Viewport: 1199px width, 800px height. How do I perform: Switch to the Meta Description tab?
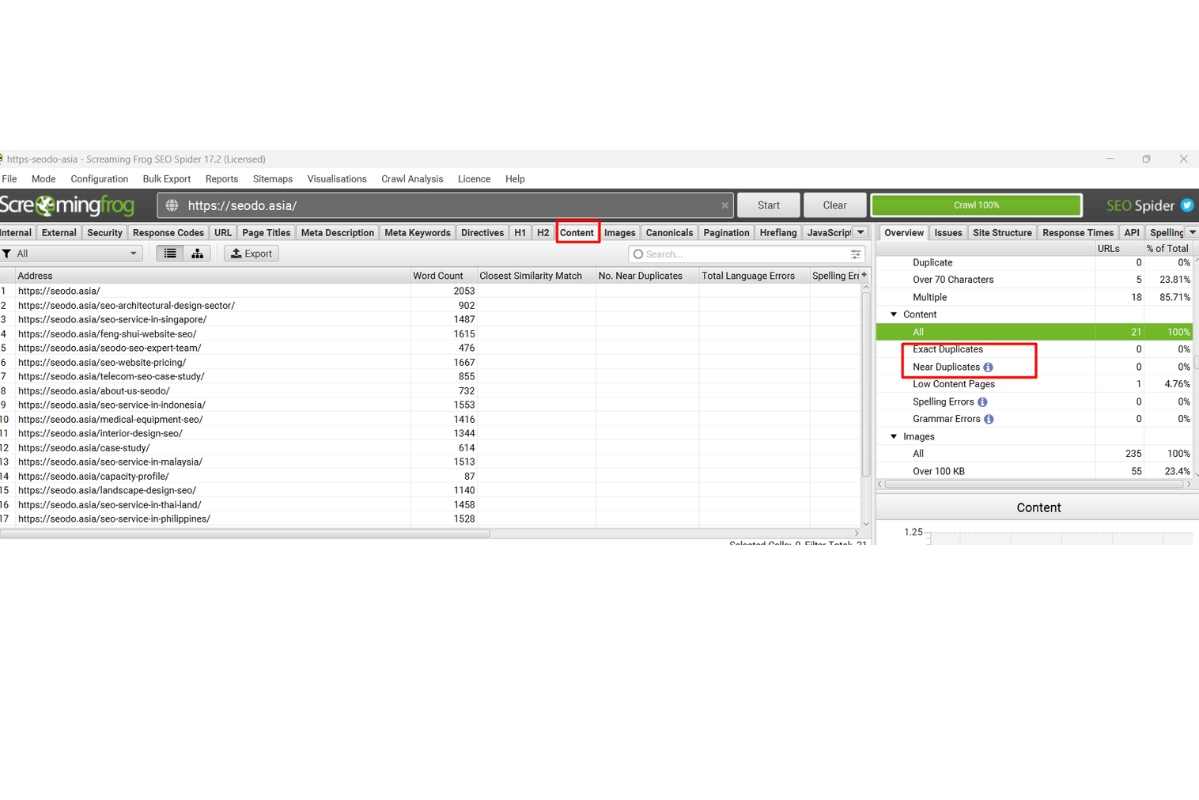pos(337,233)
